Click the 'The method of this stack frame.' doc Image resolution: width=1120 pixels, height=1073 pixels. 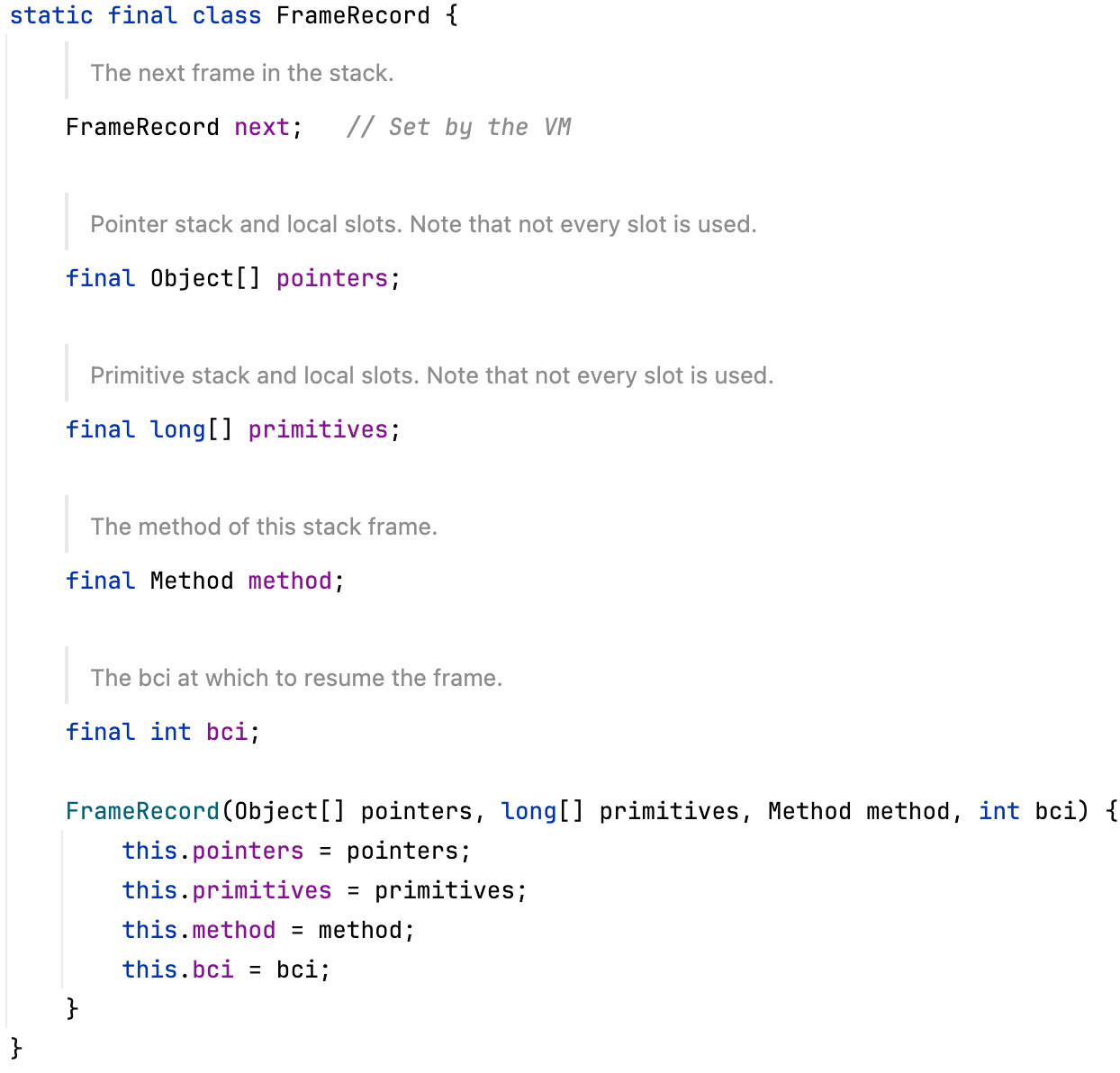pos(264,527)
